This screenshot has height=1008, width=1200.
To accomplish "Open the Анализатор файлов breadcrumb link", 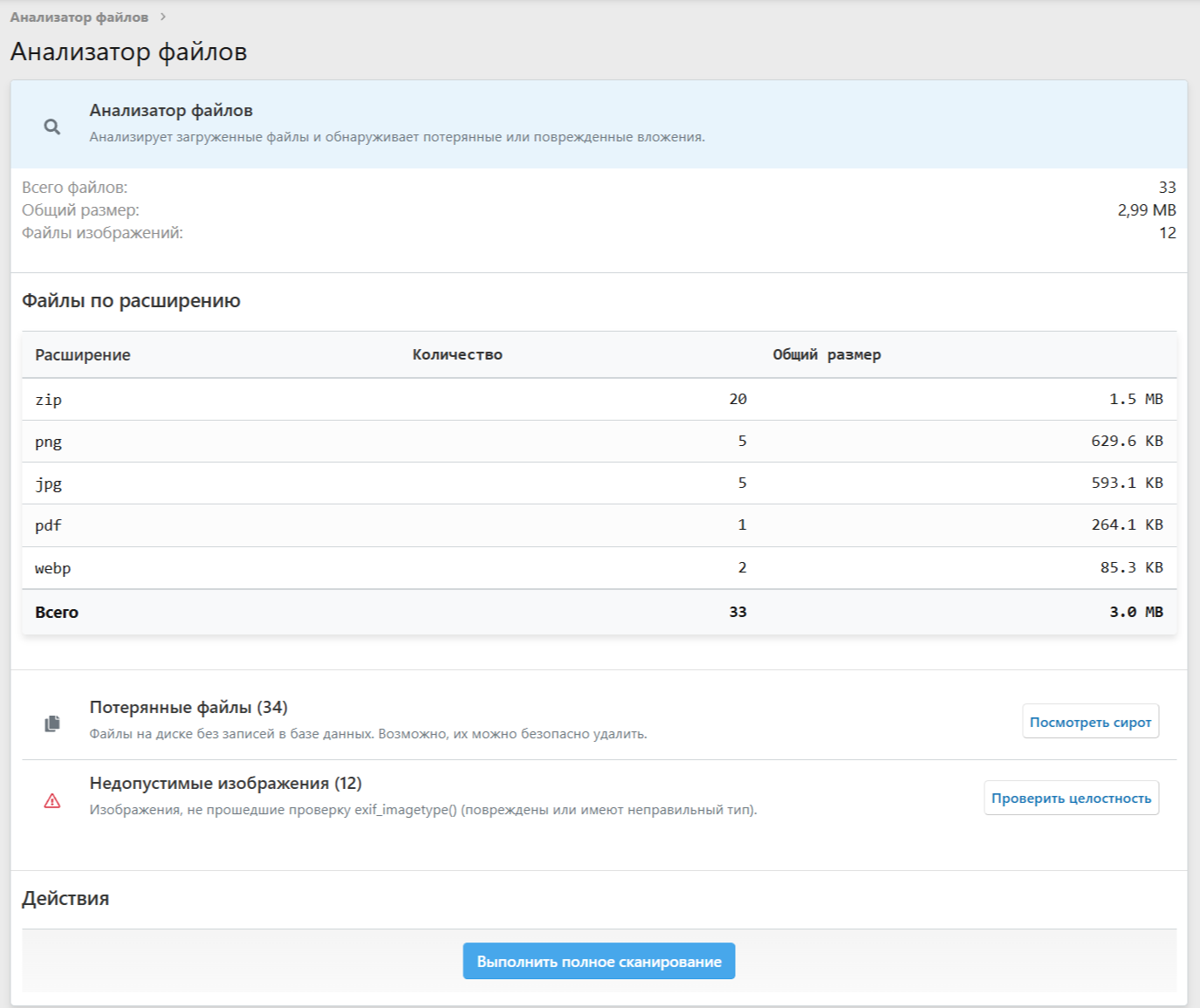I will tap(79, 17).
